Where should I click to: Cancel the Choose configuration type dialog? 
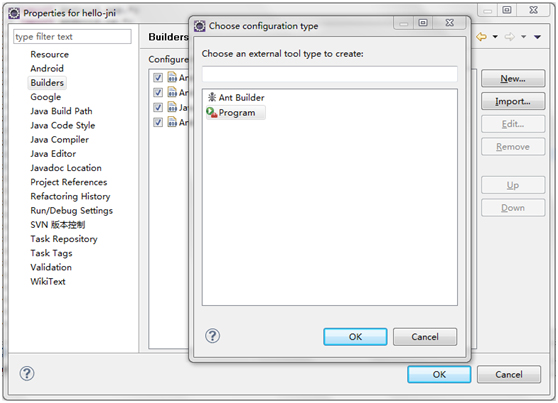(x=425, y=337)
